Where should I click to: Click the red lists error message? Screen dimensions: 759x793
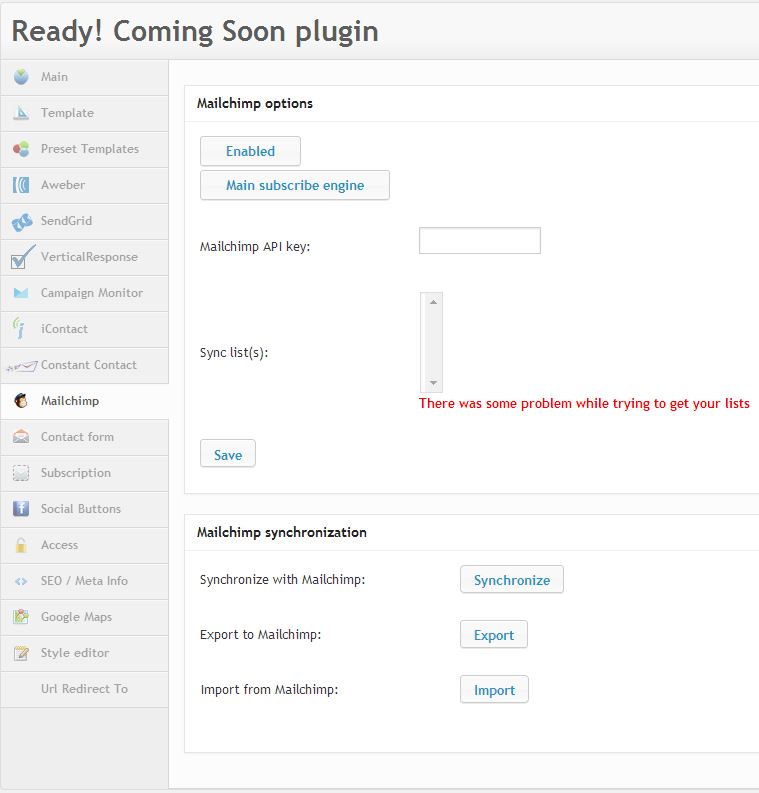584,404
